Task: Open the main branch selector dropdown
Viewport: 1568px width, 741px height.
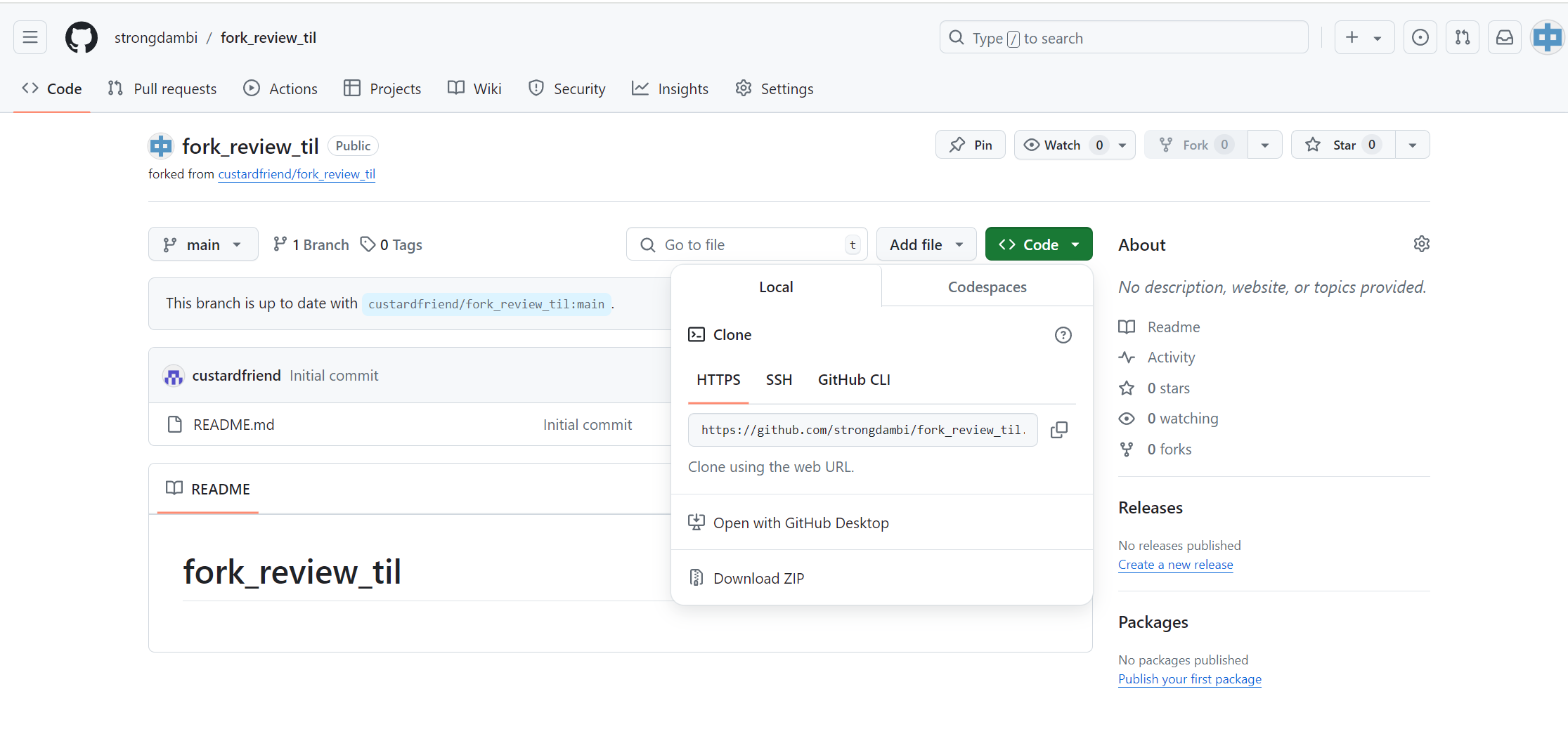Action: coord(203,244)
